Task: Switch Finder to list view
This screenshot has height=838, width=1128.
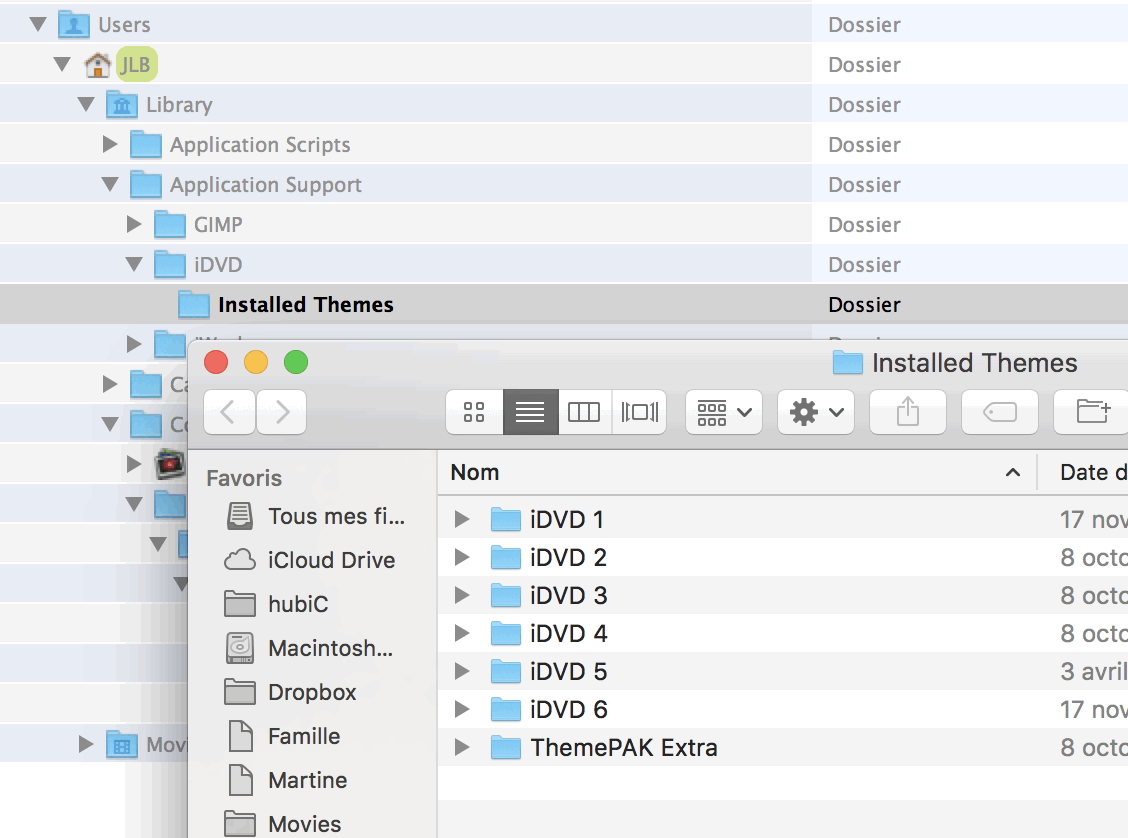Action: (x=530, y=412)
